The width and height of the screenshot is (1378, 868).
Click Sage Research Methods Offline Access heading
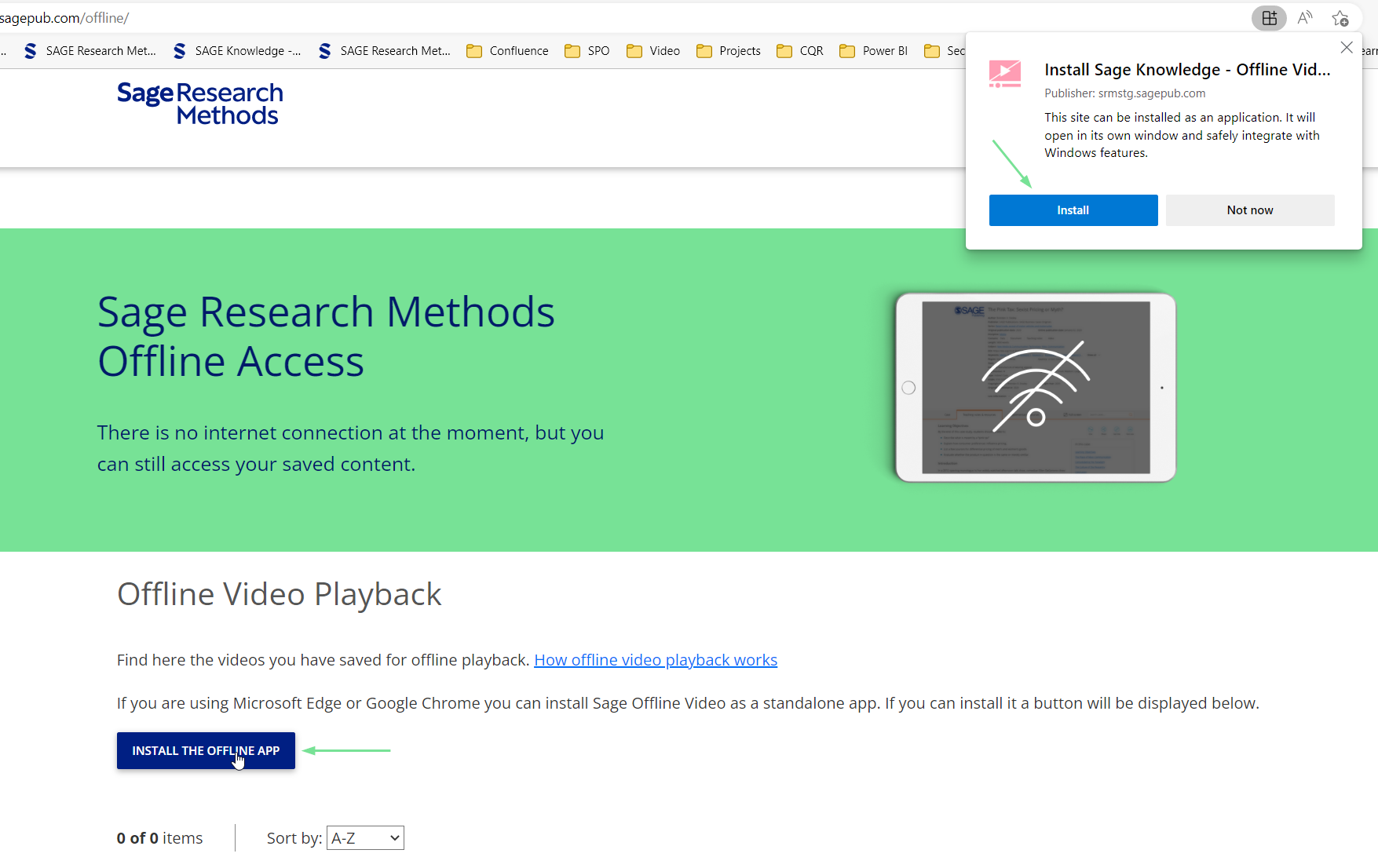(x=326, y=337)
